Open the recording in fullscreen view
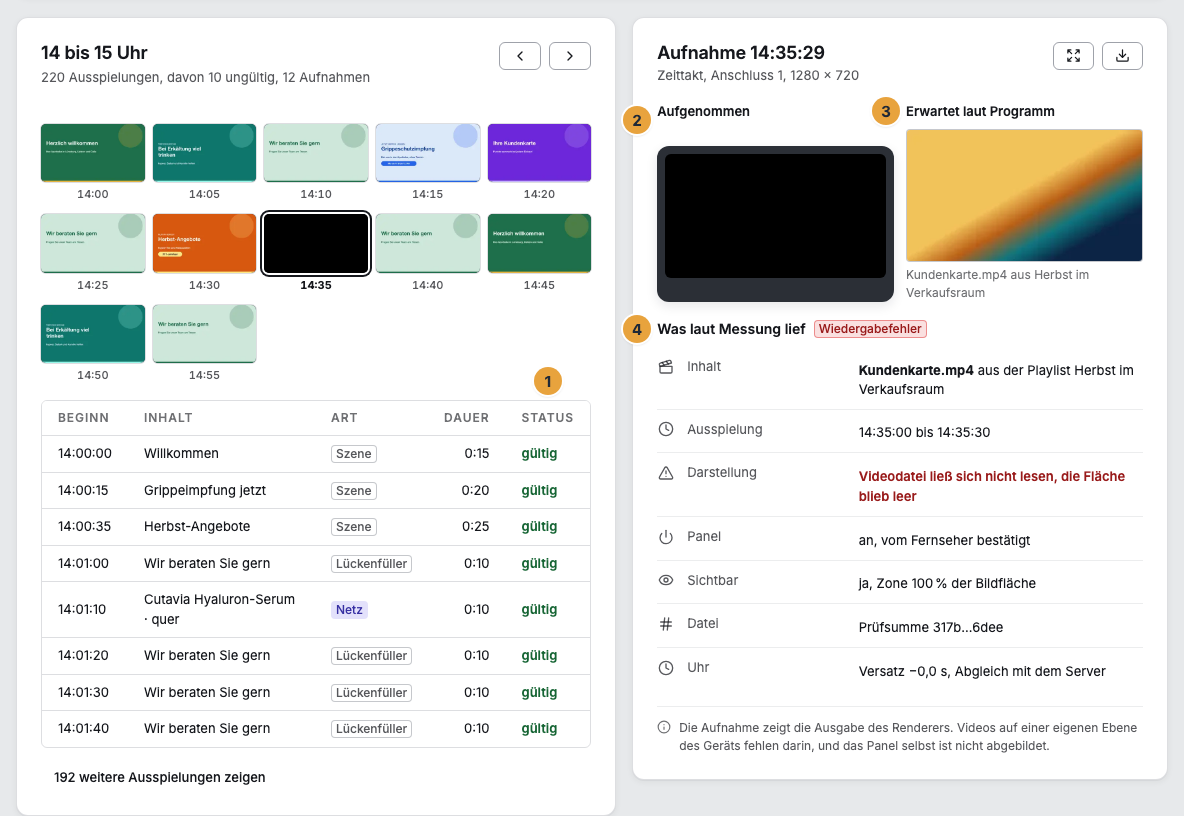Viewport: 1184px width, 816px height. [x=1073, y=56]
